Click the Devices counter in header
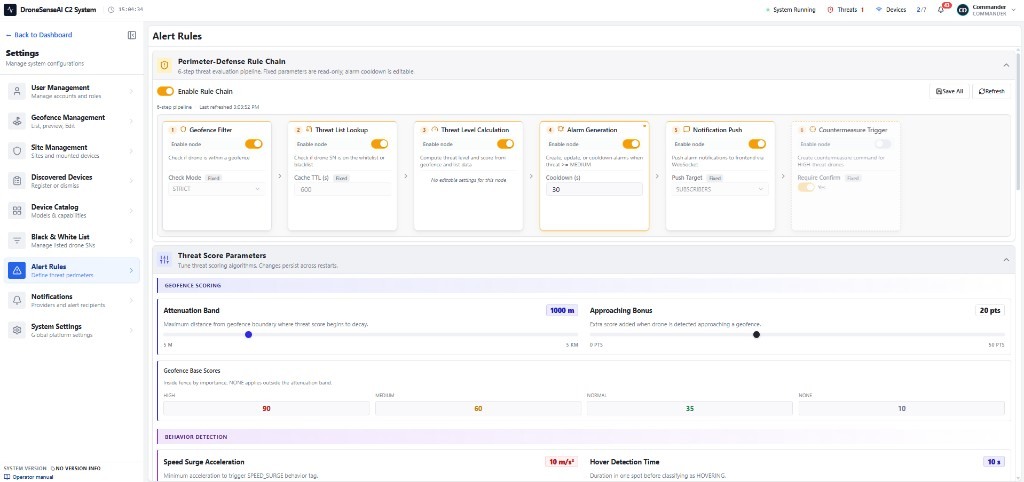Viewport: 1024px width, 482px height. (x=900, y=10)
